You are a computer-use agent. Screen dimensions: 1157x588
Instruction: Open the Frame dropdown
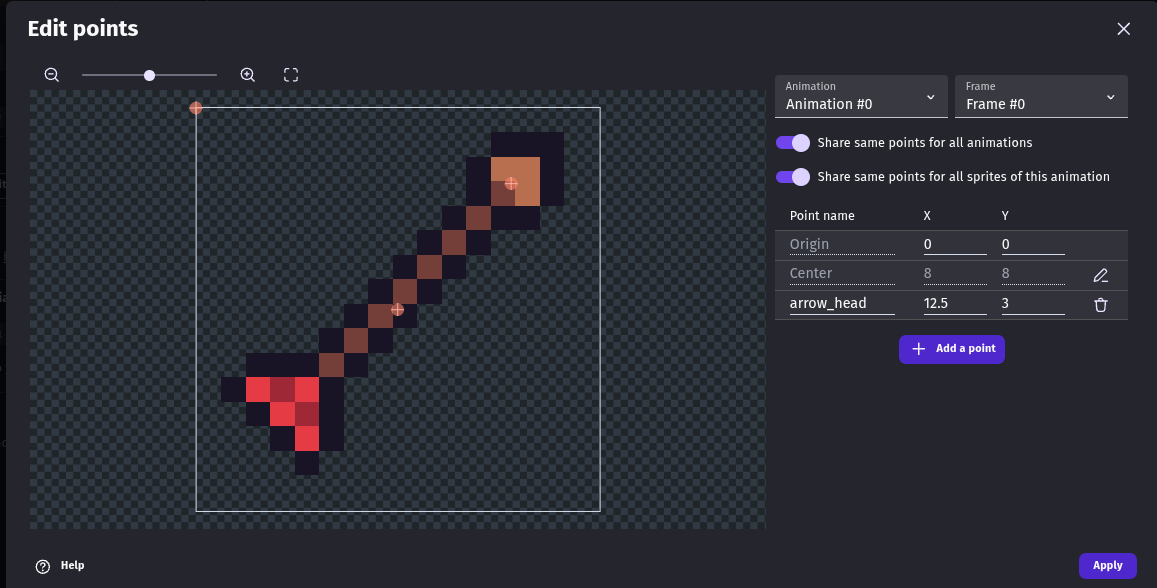(x=1040, y=97)
